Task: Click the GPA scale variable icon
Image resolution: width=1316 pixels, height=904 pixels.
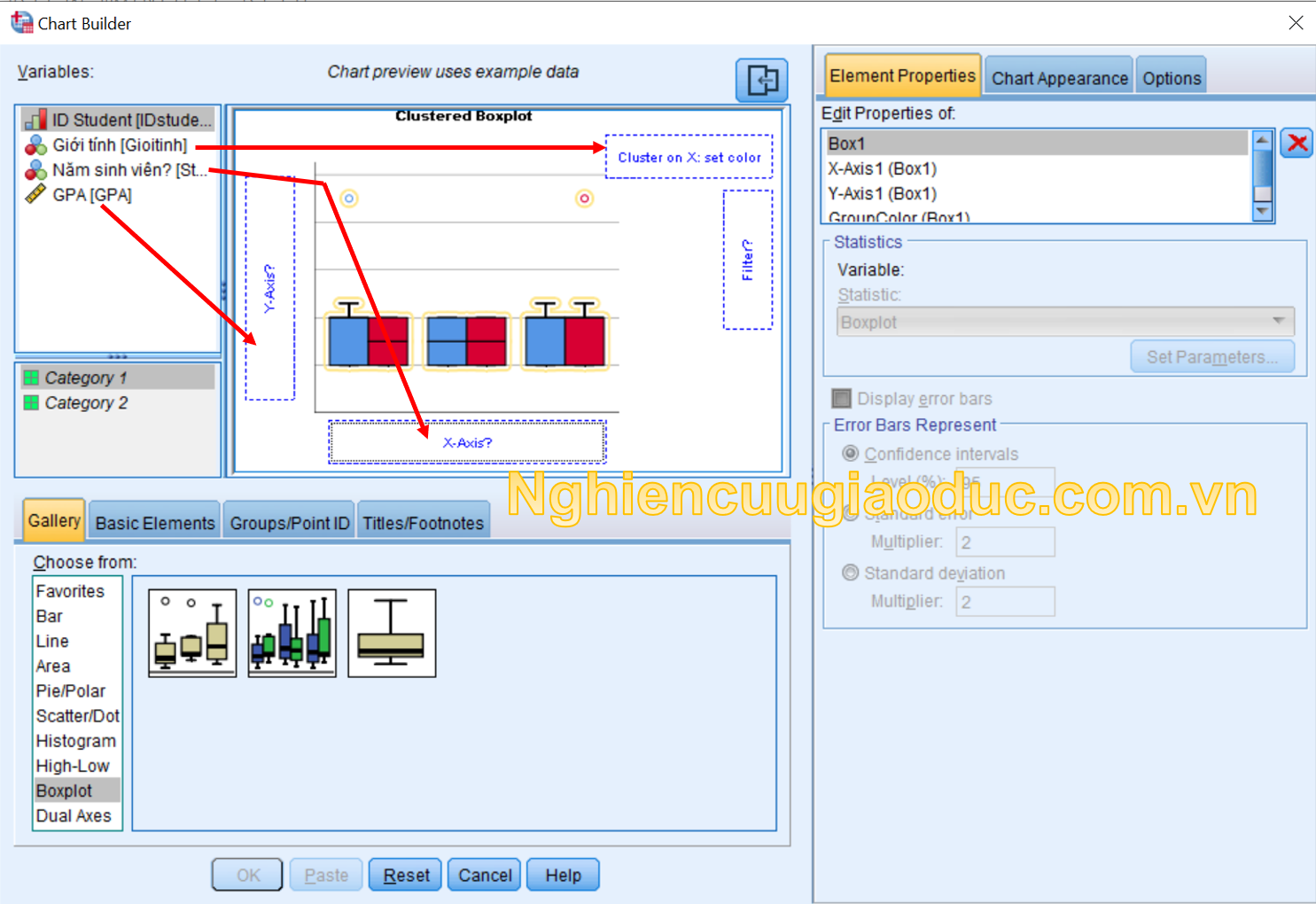Action: 35,195
